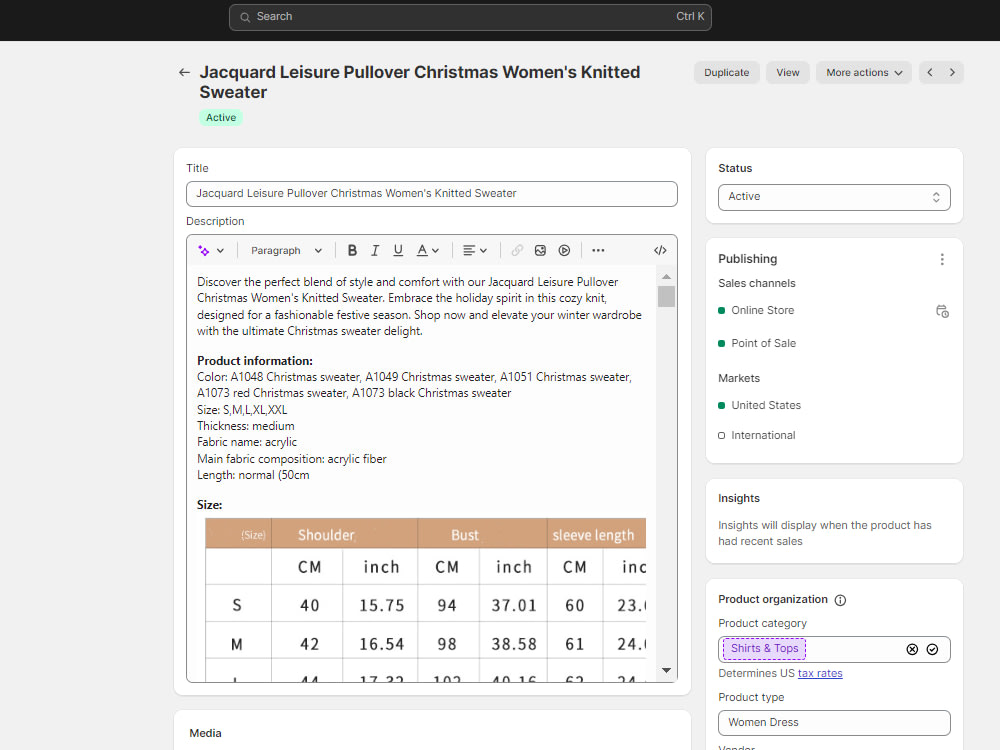1000x750 pixels.
Task: Click the Product information heading
Action: (255, 361)
